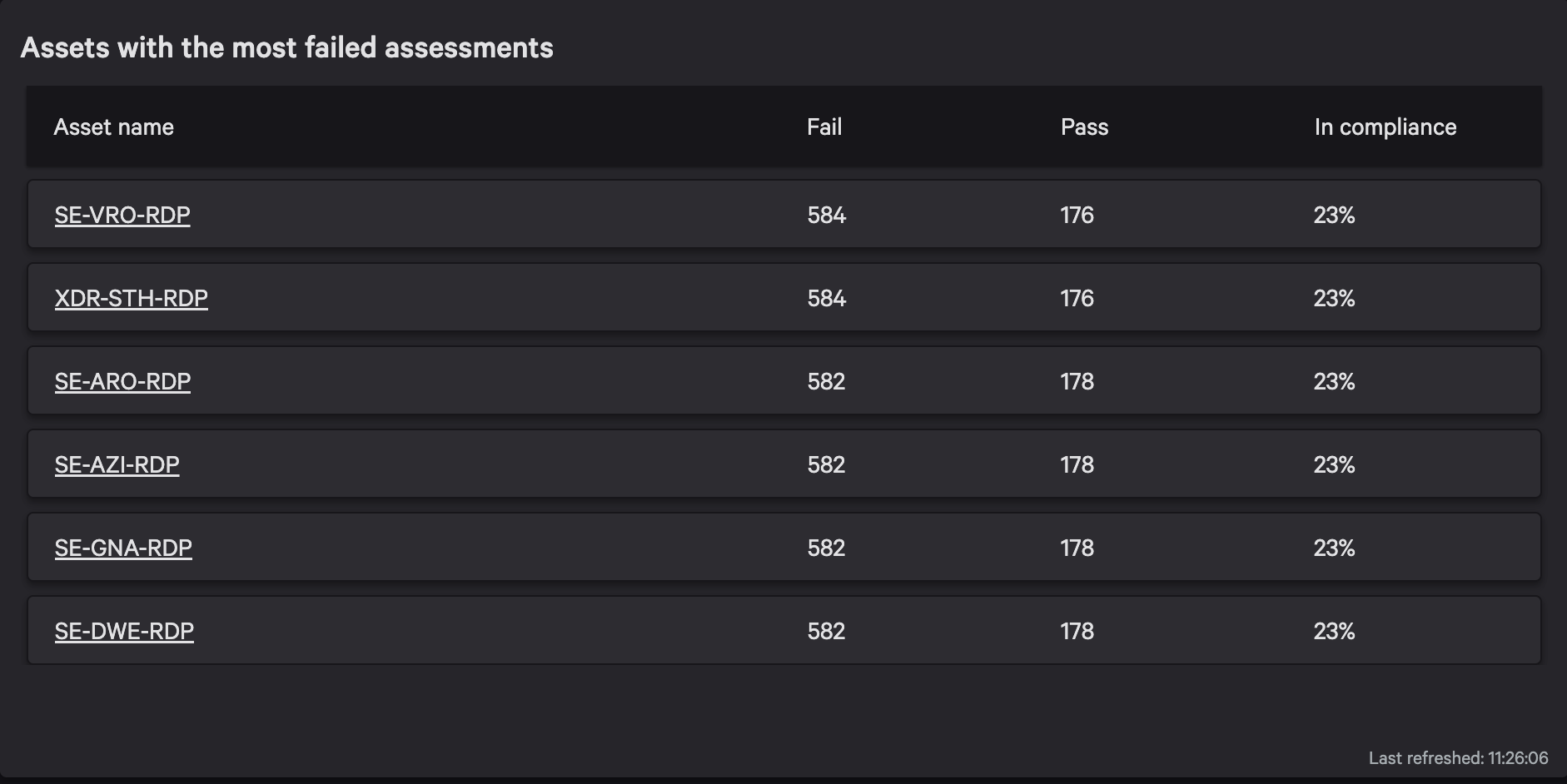Select the Pass count for SE-VRO-RDP
The width and height of the screenshot is (1567, 784).
point(1077,216)
